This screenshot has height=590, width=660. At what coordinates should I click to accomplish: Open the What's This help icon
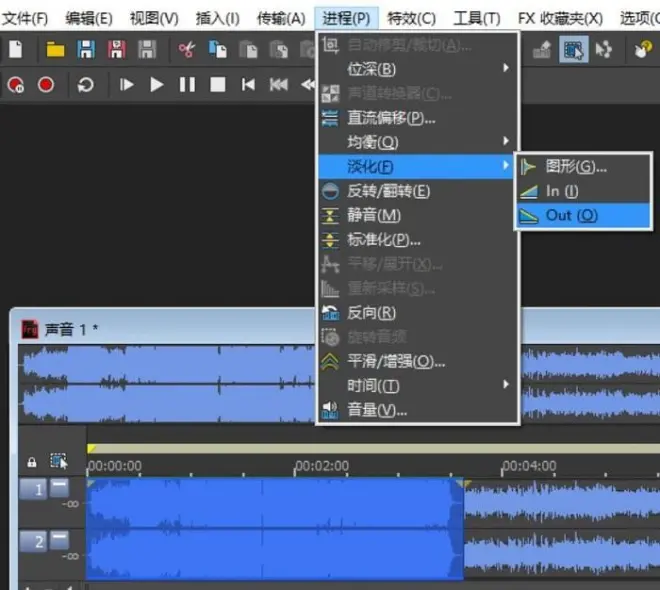click(643, 50)
